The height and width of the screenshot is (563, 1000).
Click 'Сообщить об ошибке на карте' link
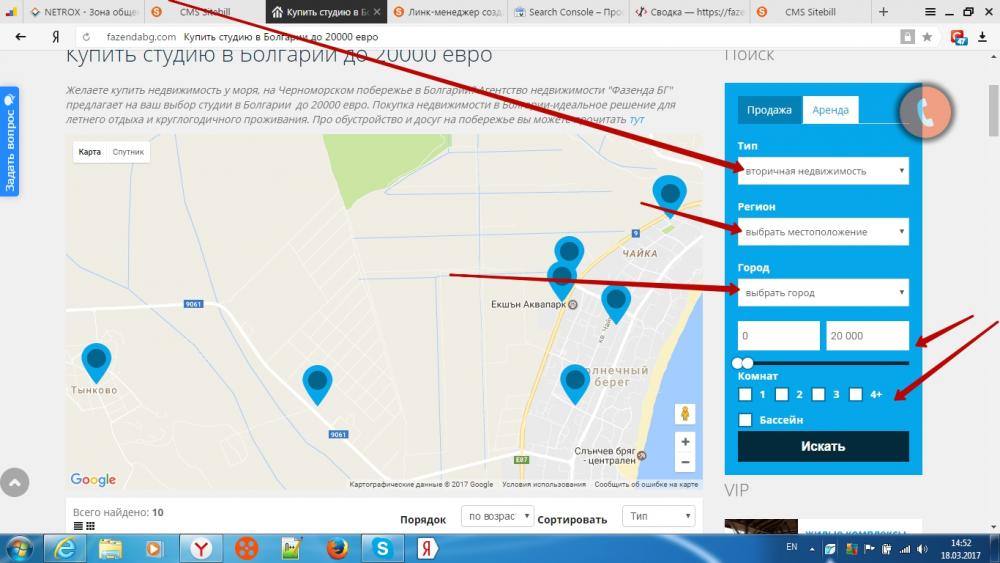coord(646,485)
